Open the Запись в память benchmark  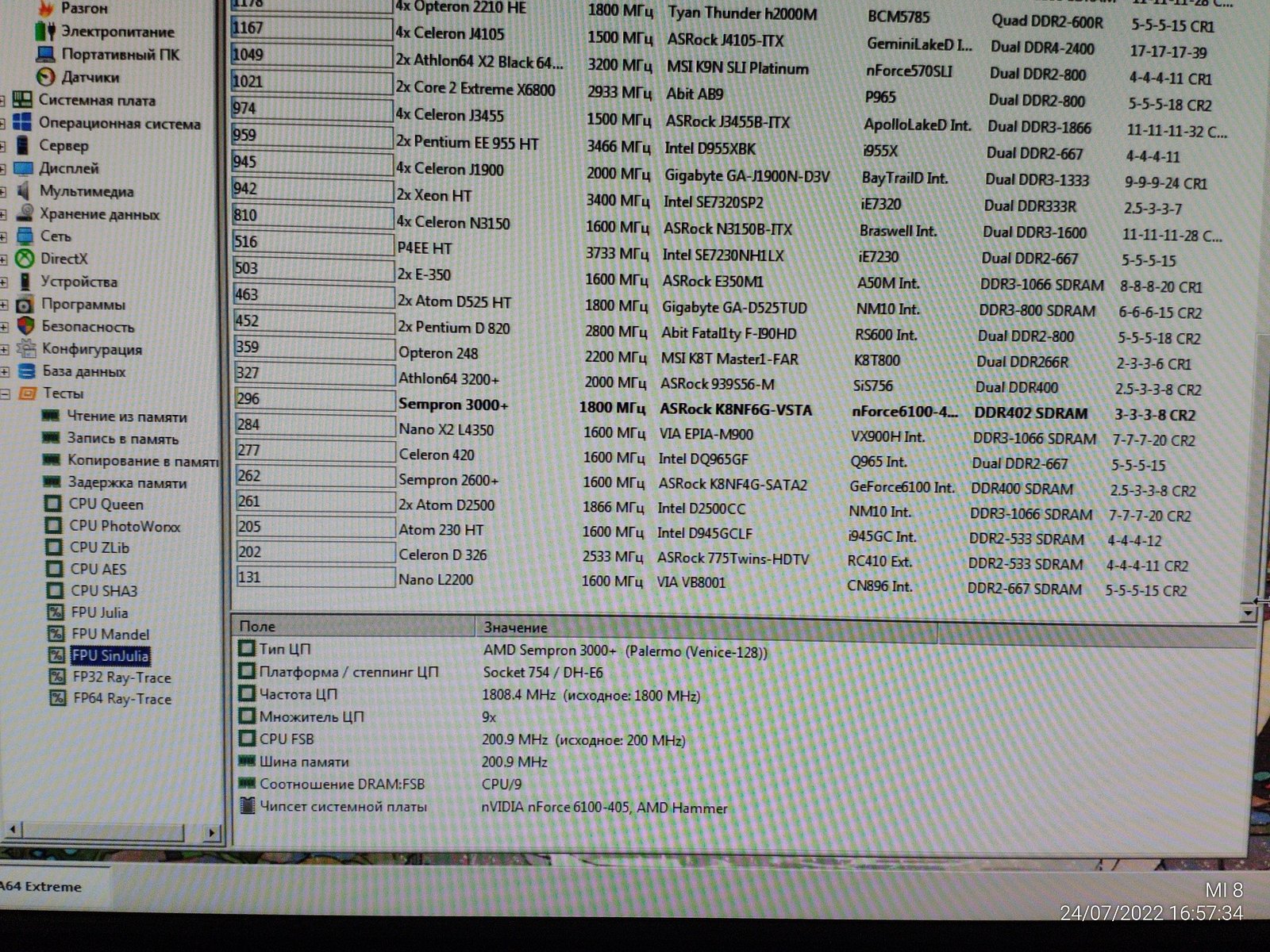(x=123, y=438)
